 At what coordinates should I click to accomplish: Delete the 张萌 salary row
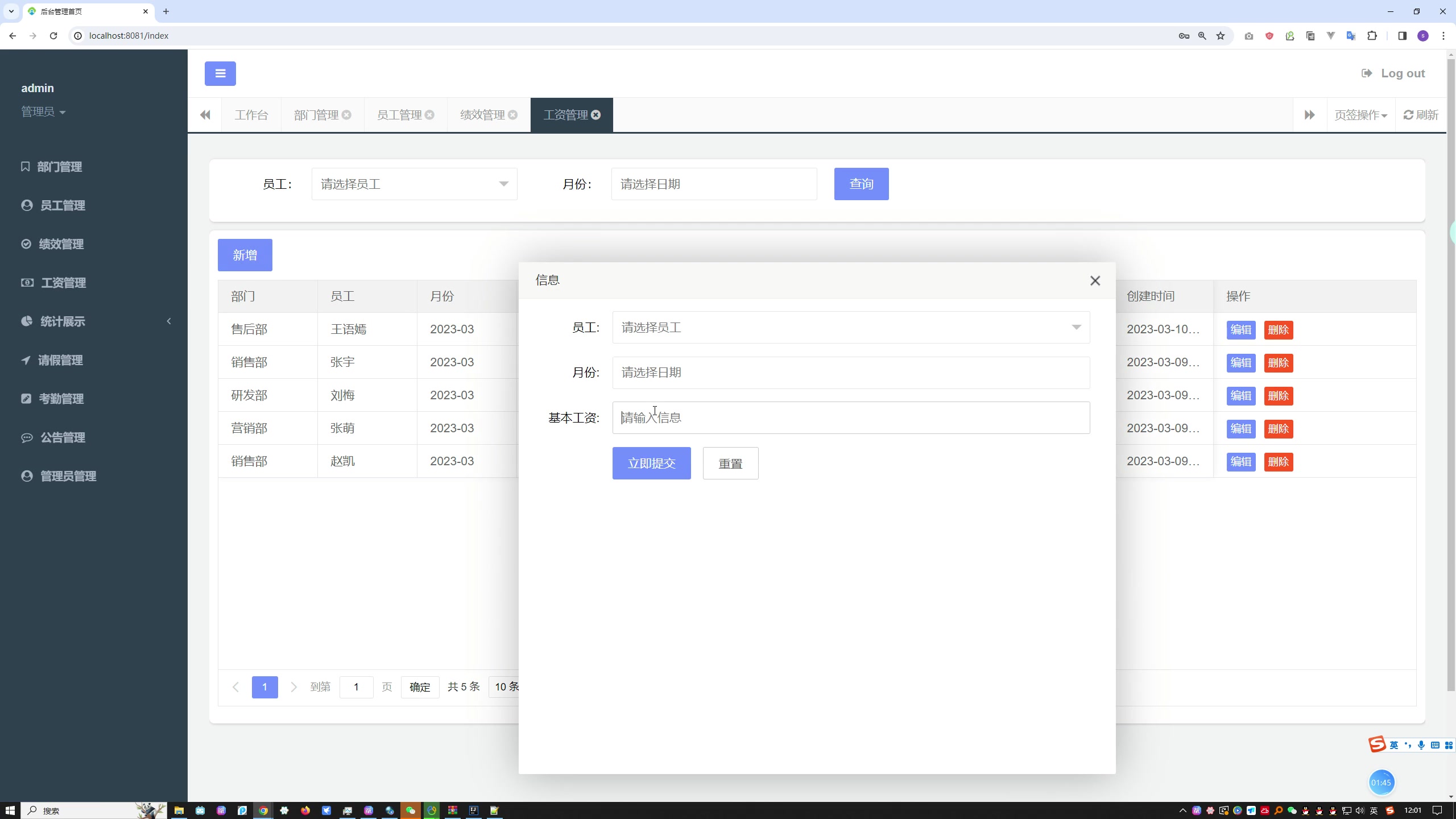(x=1278, y=429)
